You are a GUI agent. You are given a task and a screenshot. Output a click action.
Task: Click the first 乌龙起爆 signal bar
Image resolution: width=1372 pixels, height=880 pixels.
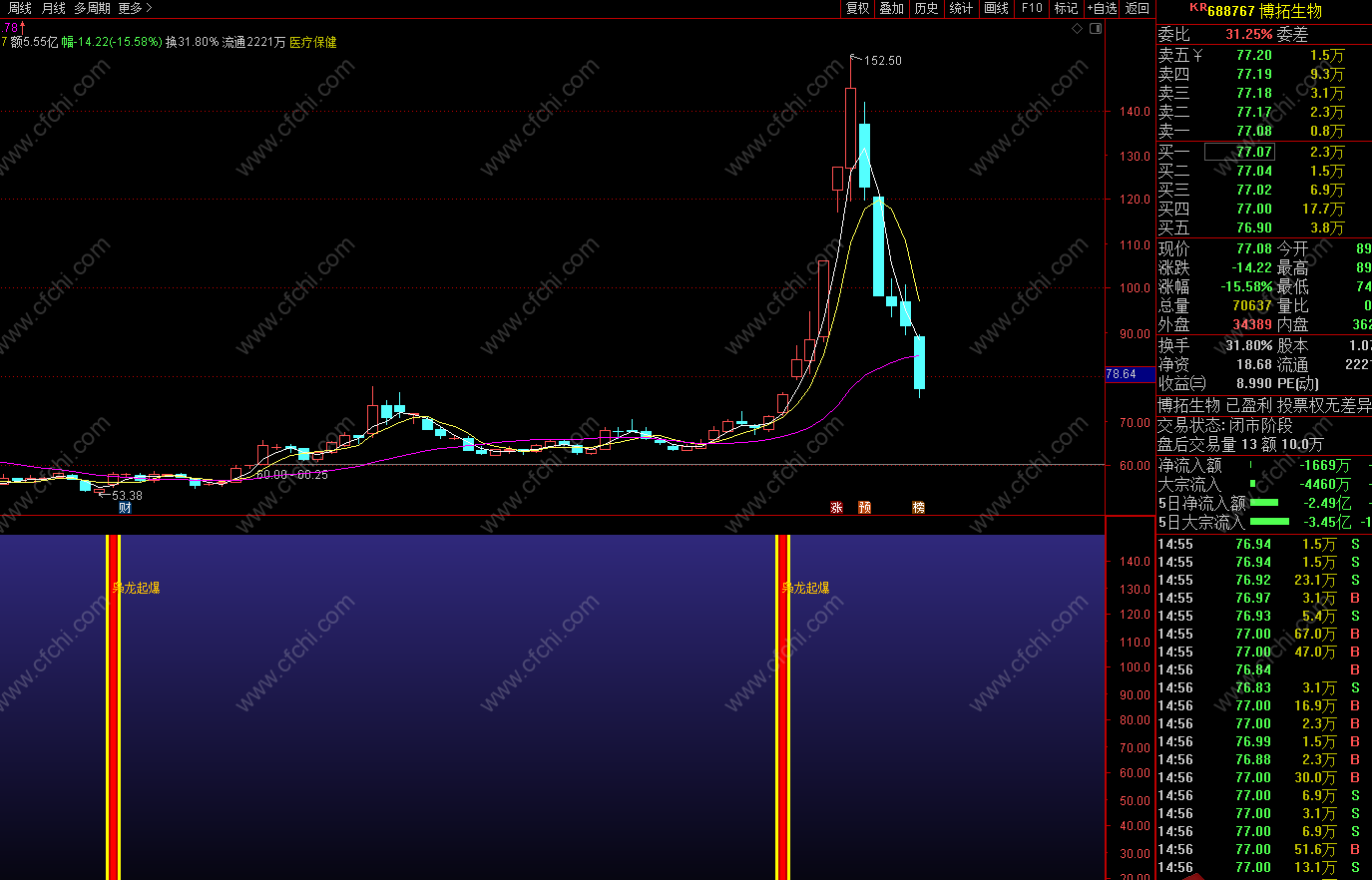113,706
